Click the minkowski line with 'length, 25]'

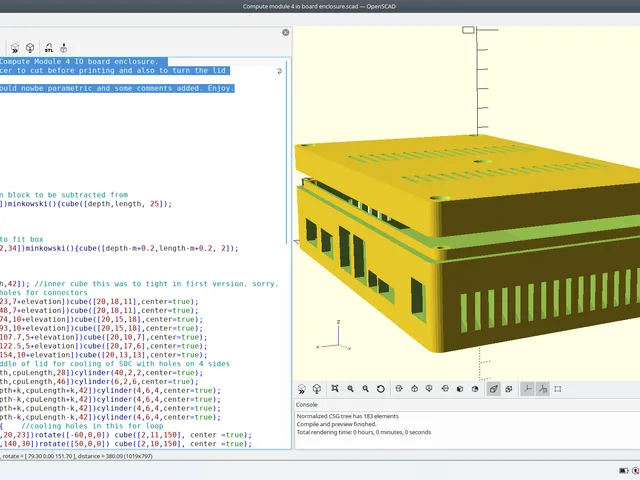coord(86,204)
